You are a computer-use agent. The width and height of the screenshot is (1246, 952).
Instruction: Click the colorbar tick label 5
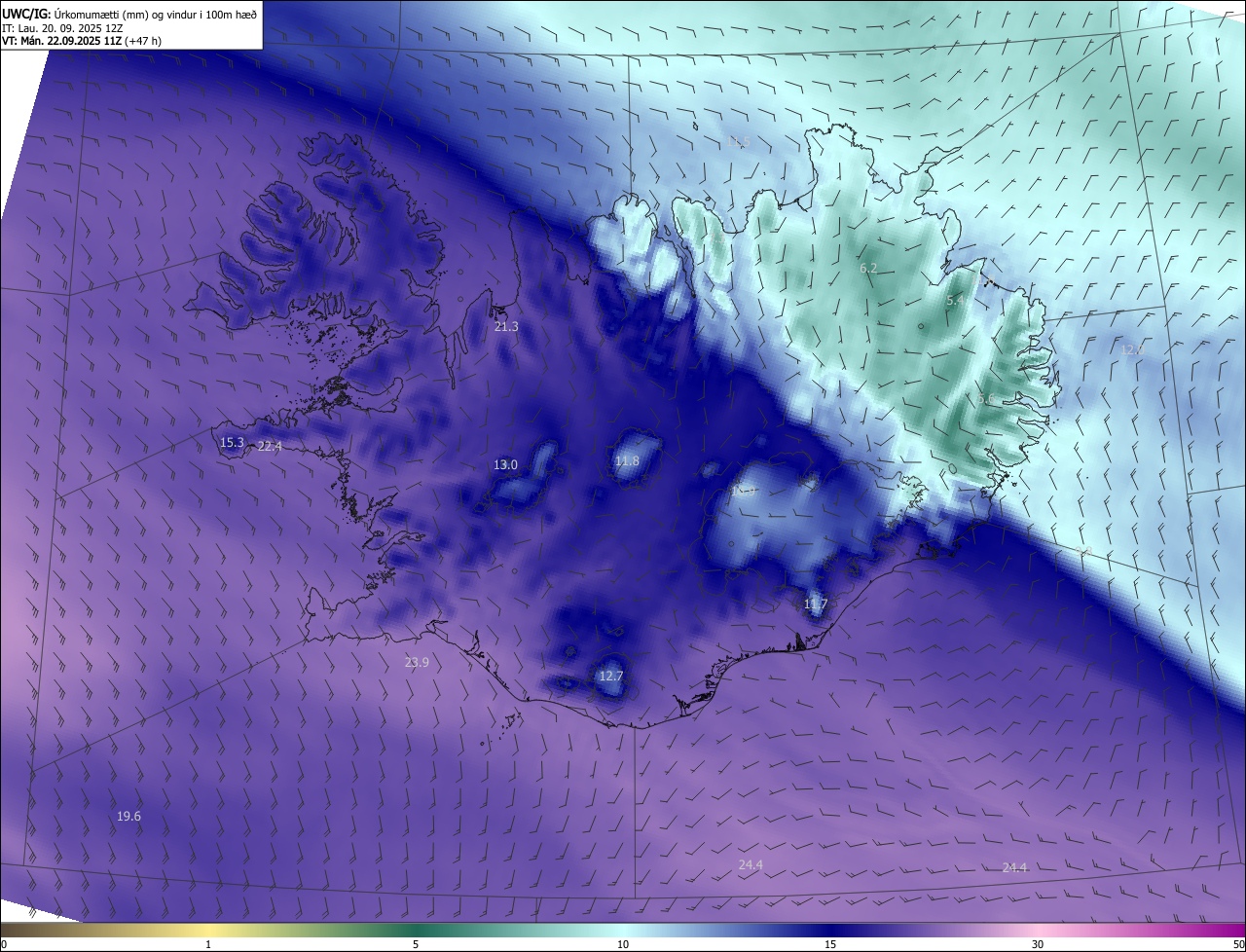[x=416, y=944]
